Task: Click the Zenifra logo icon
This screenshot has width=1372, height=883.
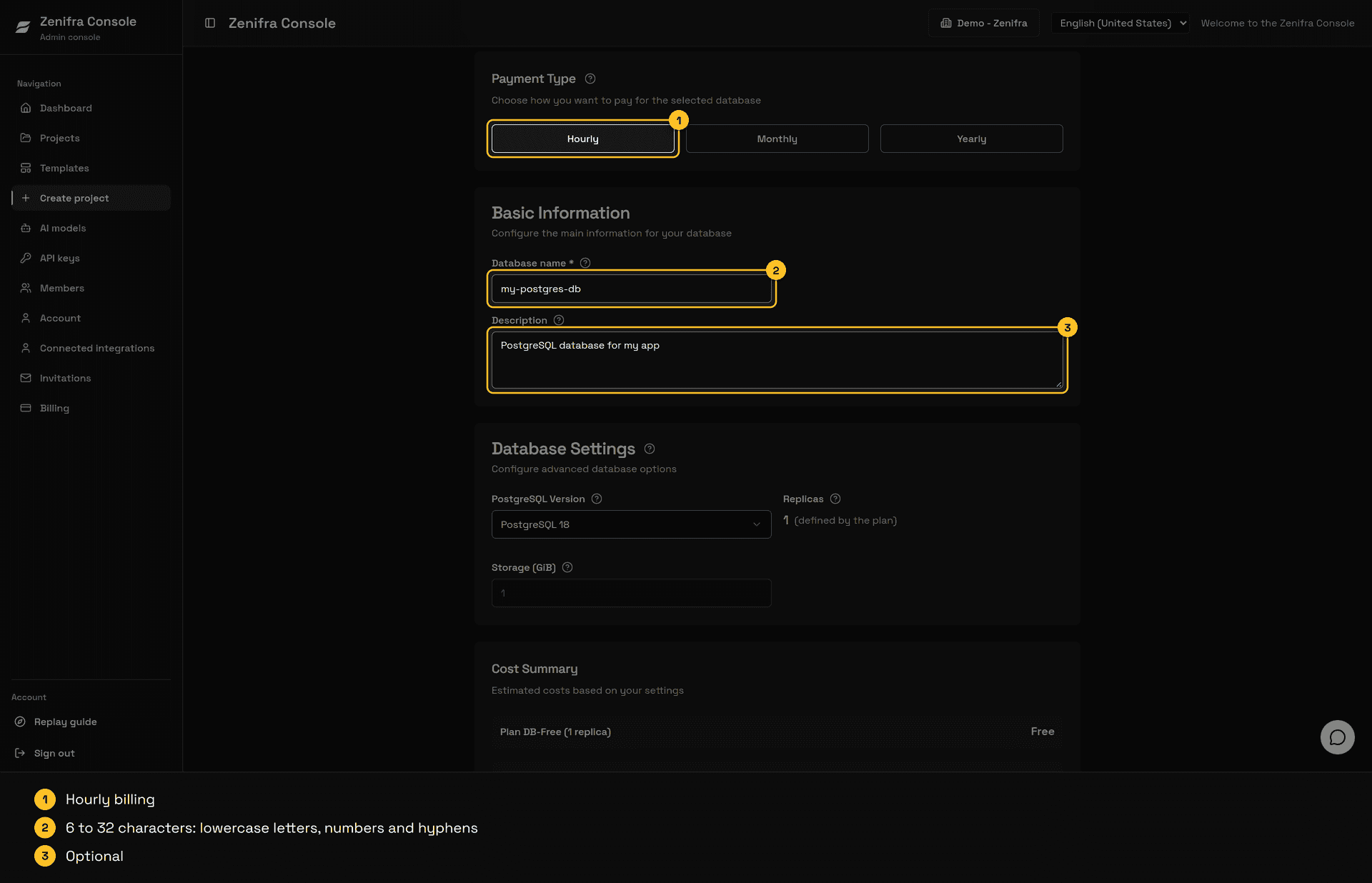Action: pos(23,27)
